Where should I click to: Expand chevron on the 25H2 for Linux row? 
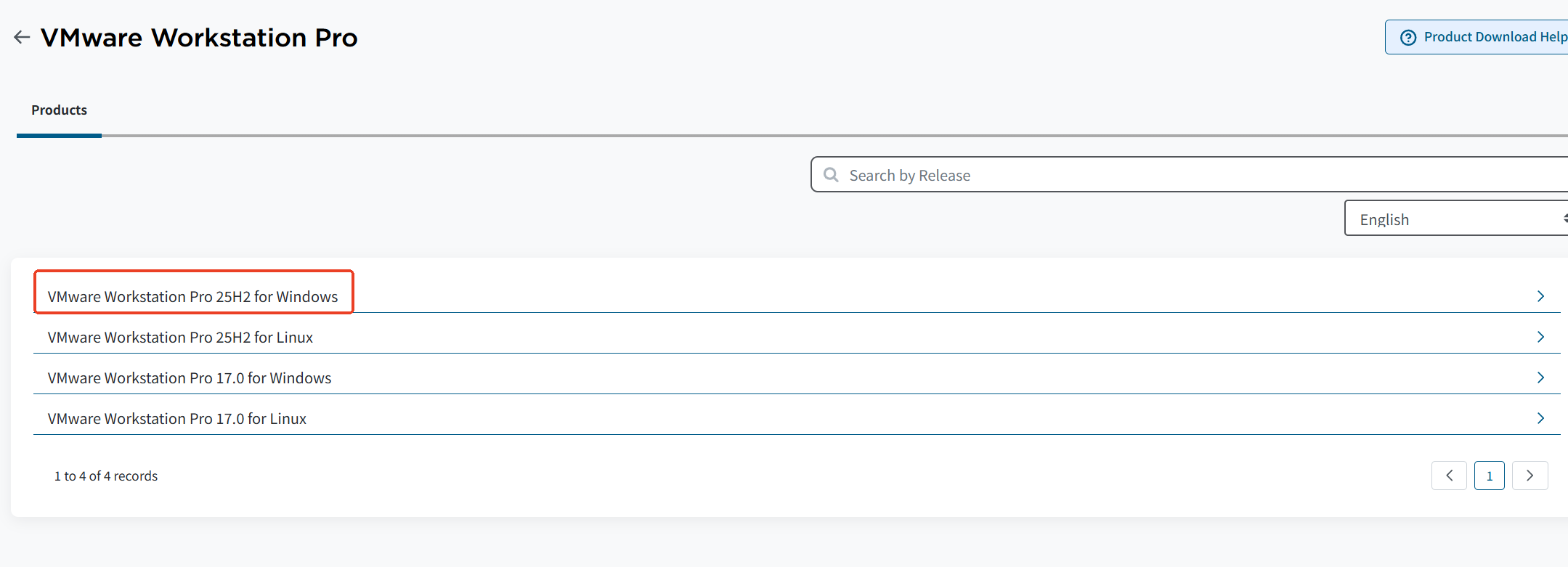[1540, 337]
